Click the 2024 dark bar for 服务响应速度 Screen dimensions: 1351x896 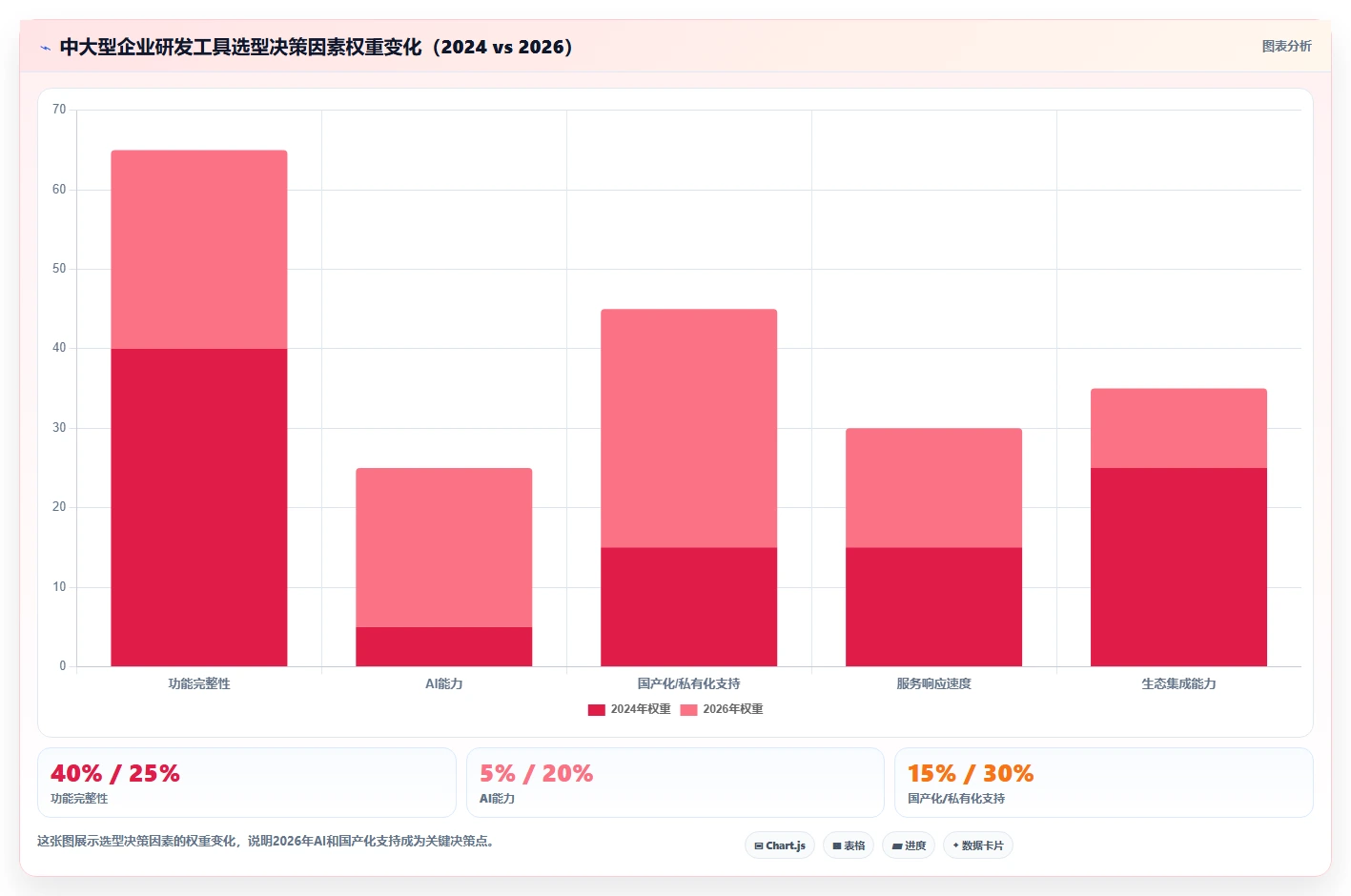click(x=934, y=606)
